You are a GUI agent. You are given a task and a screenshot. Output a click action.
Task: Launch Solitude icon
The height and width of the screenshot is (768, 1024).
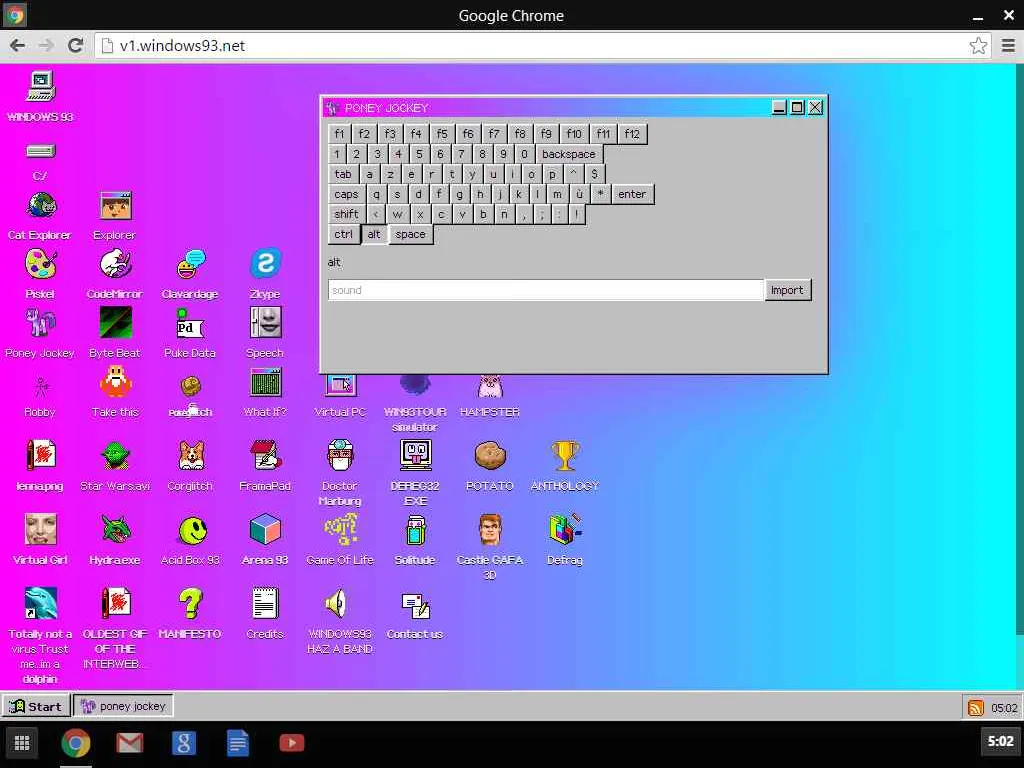(415, 530)
